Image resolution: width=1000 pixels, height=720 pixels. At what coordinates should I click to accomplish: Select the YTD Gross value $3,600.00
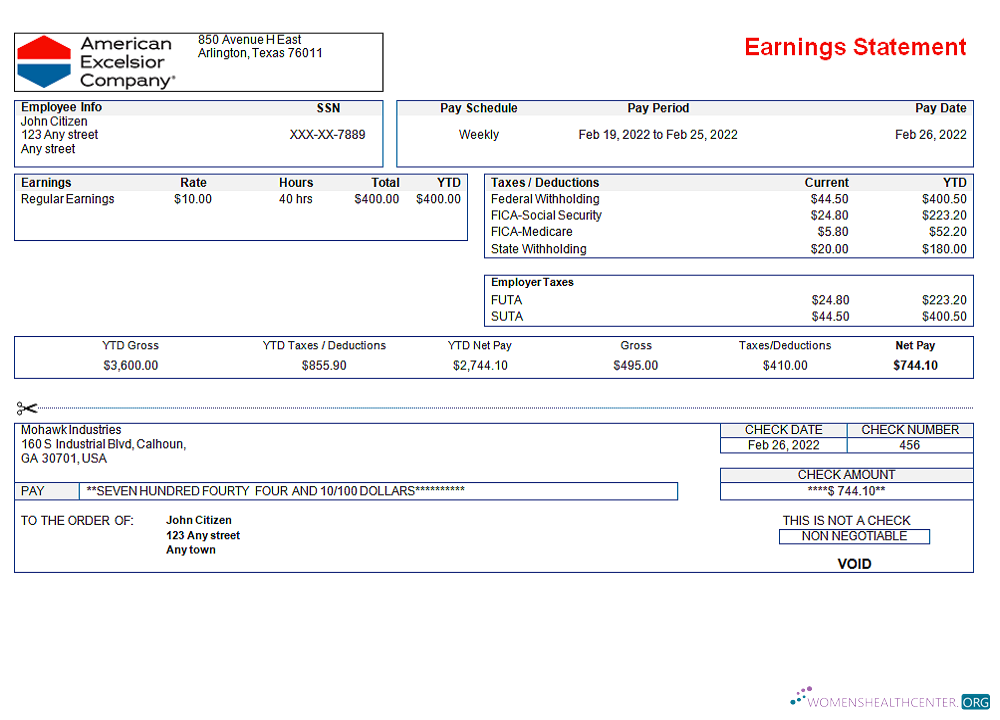130,366
